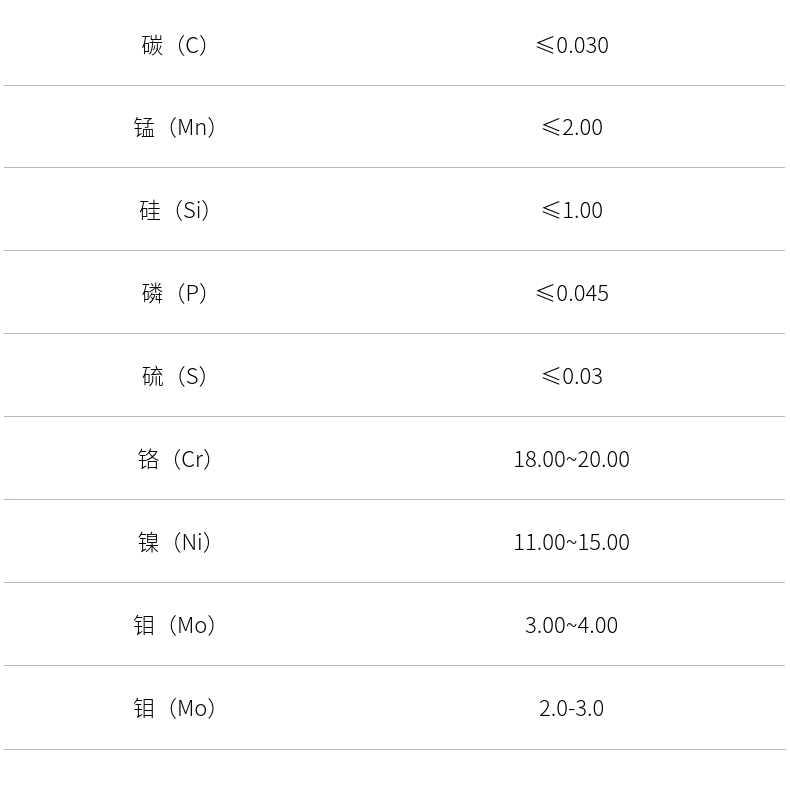
Task: Select the 11.00~15.00 nickel range
Action: coord(572,542)
